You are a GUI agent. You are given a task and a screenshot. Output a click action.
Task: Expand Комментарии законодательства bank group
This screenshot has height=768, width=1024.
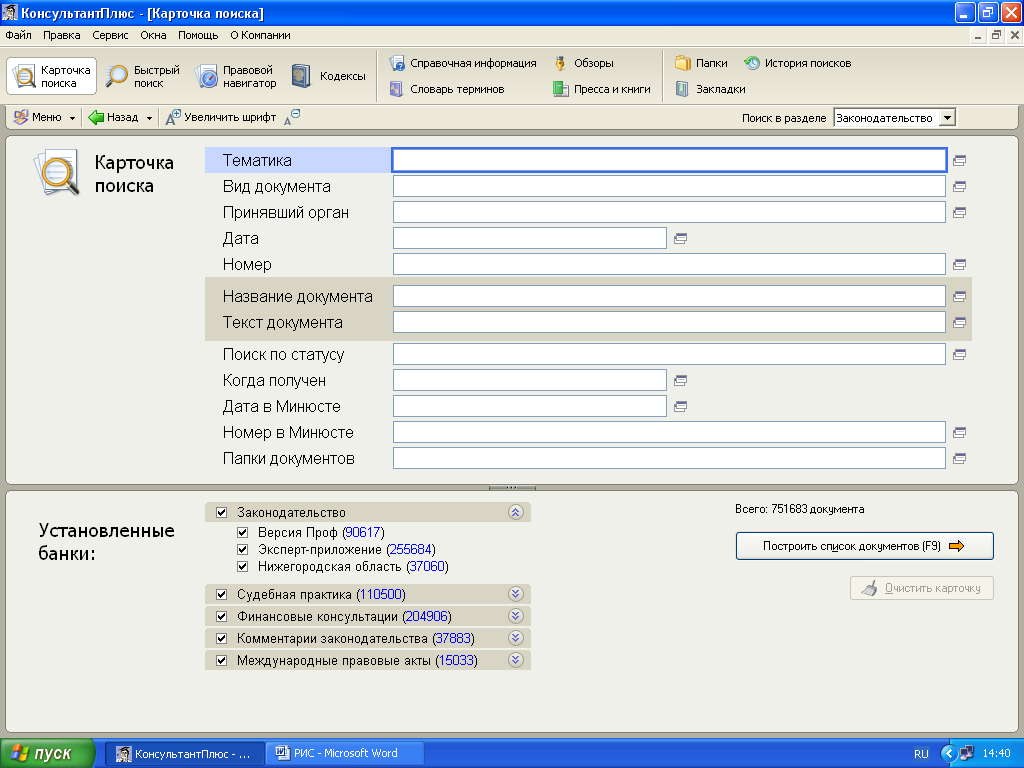(x=515, y=638)
